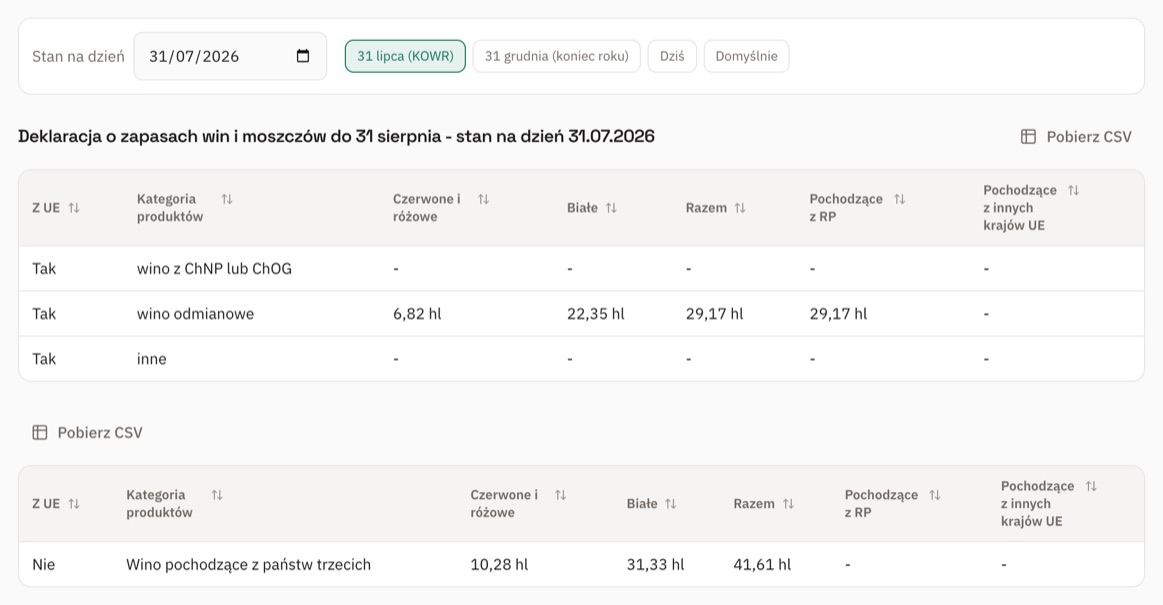Sort top table by Z UE column
1163x605 pixels.
tap(73, 208)
